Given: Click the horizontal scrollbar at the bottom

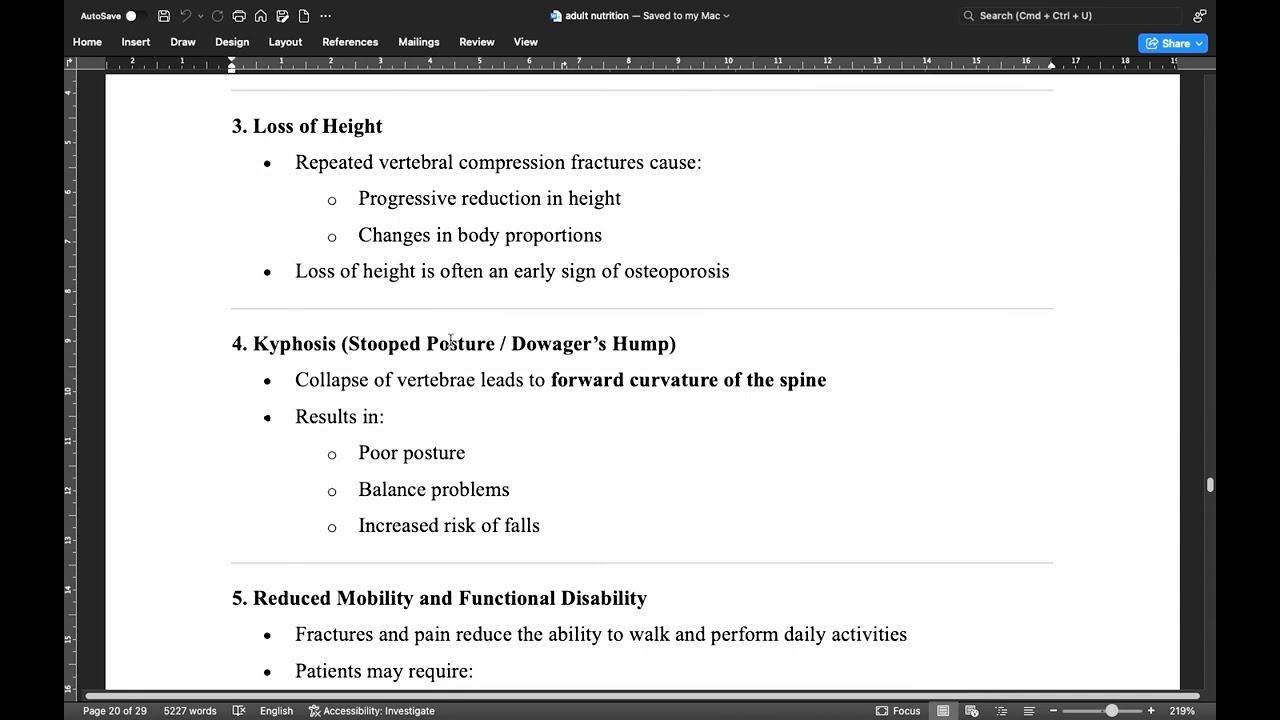Looking at the screenshot, I should point(642,696).
